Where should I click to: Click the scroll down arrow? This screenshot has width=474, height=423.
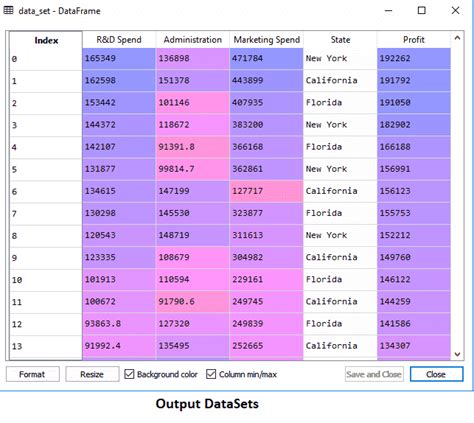pos(457,354)
